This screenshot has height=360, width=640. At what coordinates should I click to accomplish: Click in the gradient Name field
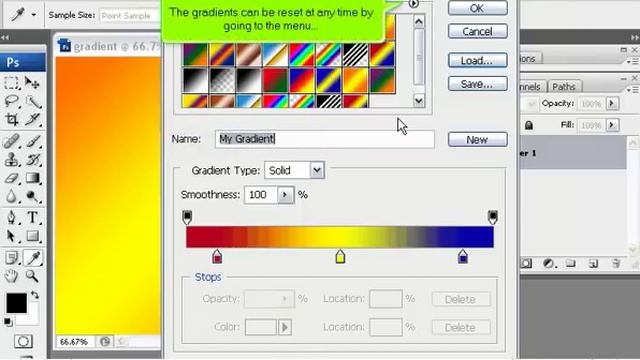click(x=325, y=139)
